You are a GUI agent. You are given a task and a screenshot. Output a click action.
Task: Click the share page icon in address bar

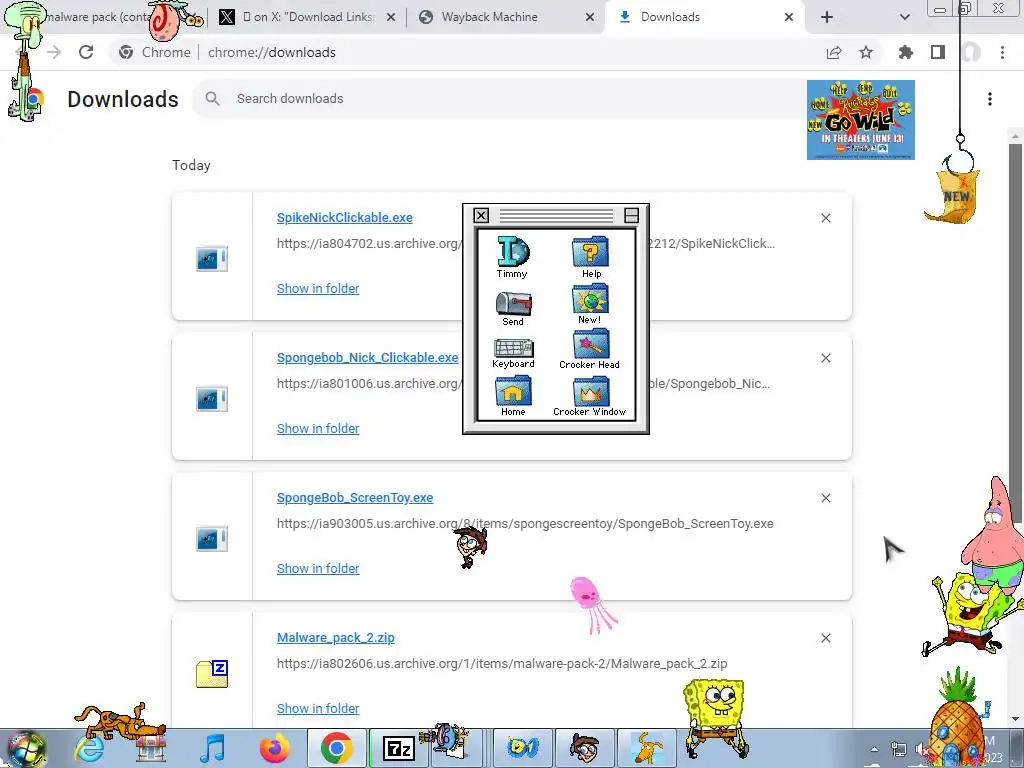pos(834,52)
